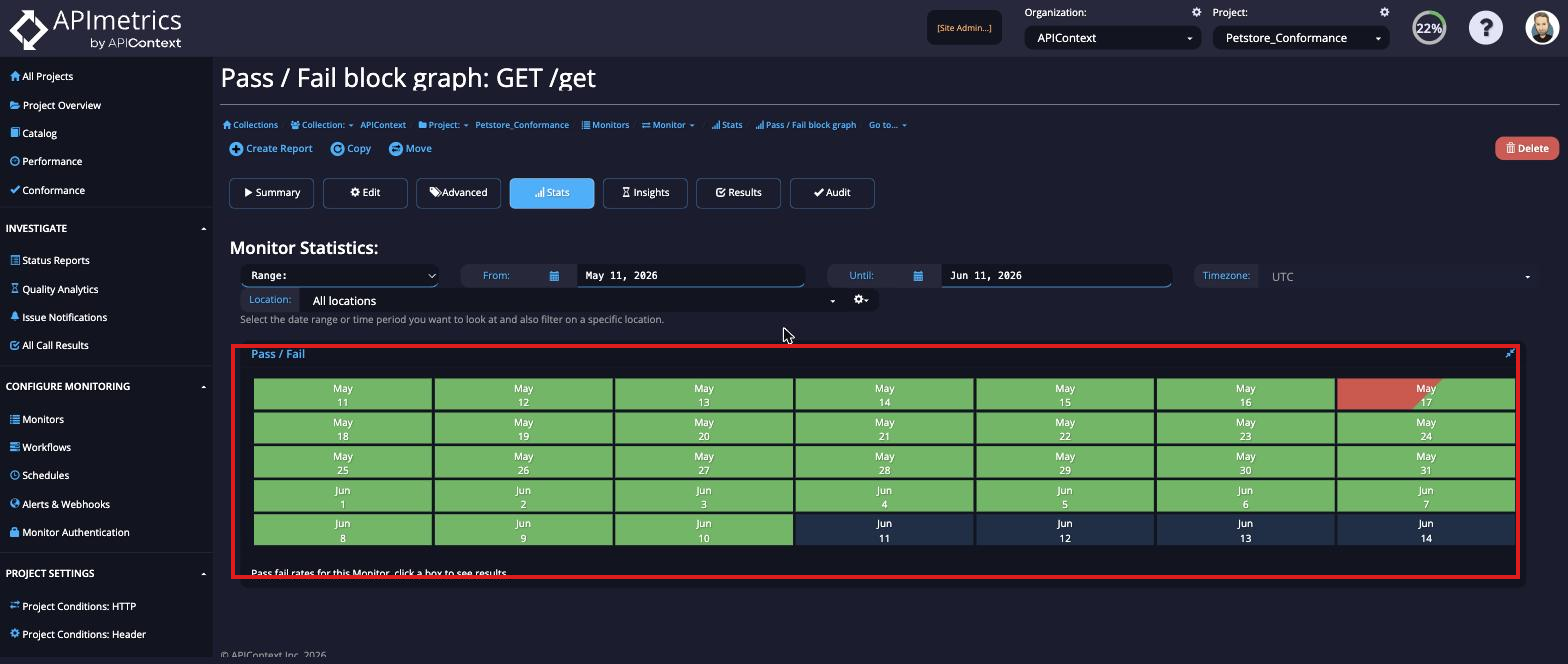Collapse the INVESTIGATE sidebar section
Image resolution: width=1568 pixels, height=664 pixels.
(x=204, y=229)
